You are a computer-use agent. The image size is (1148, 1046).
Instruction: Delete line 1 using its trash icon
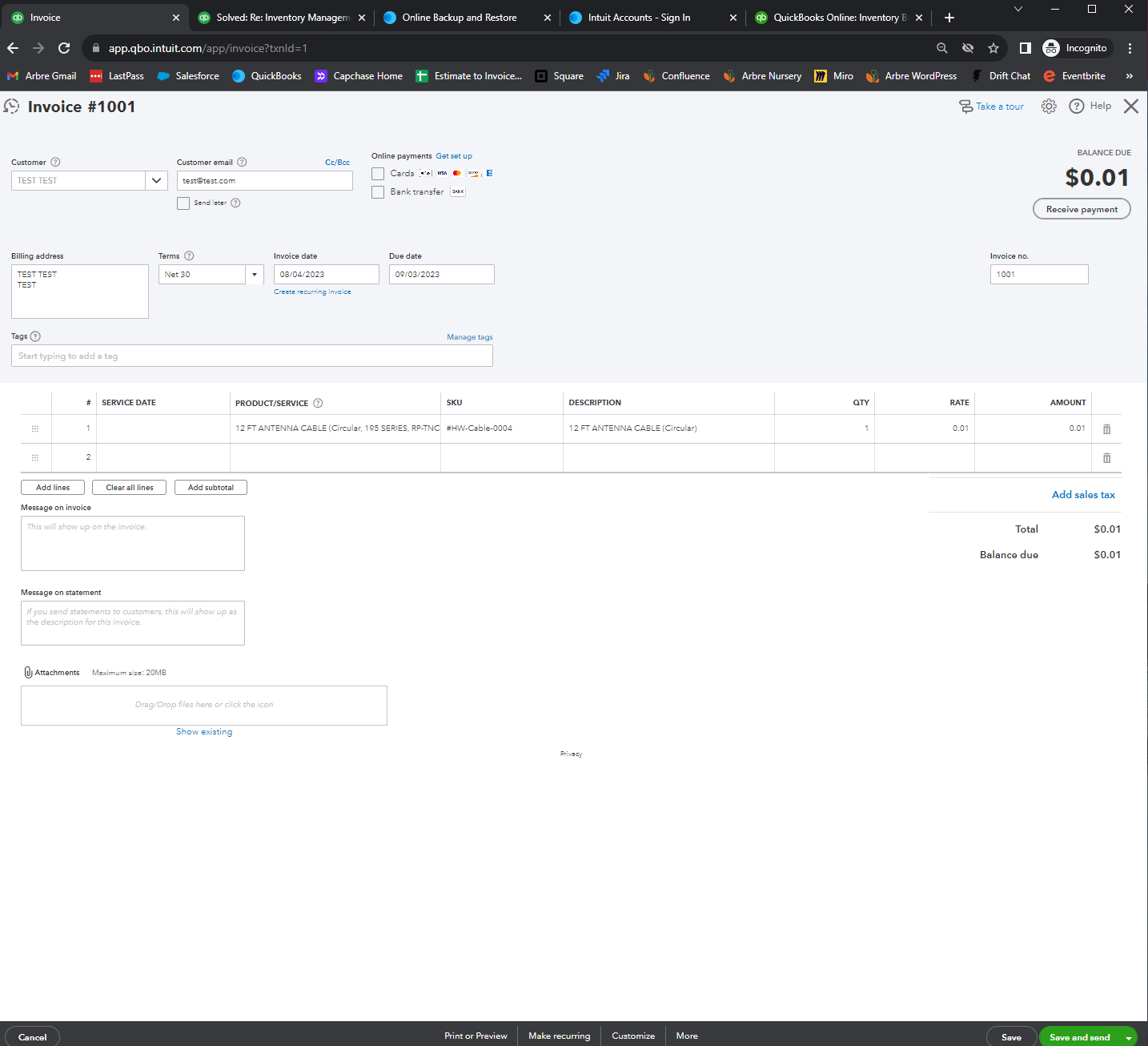point(1106,428)
